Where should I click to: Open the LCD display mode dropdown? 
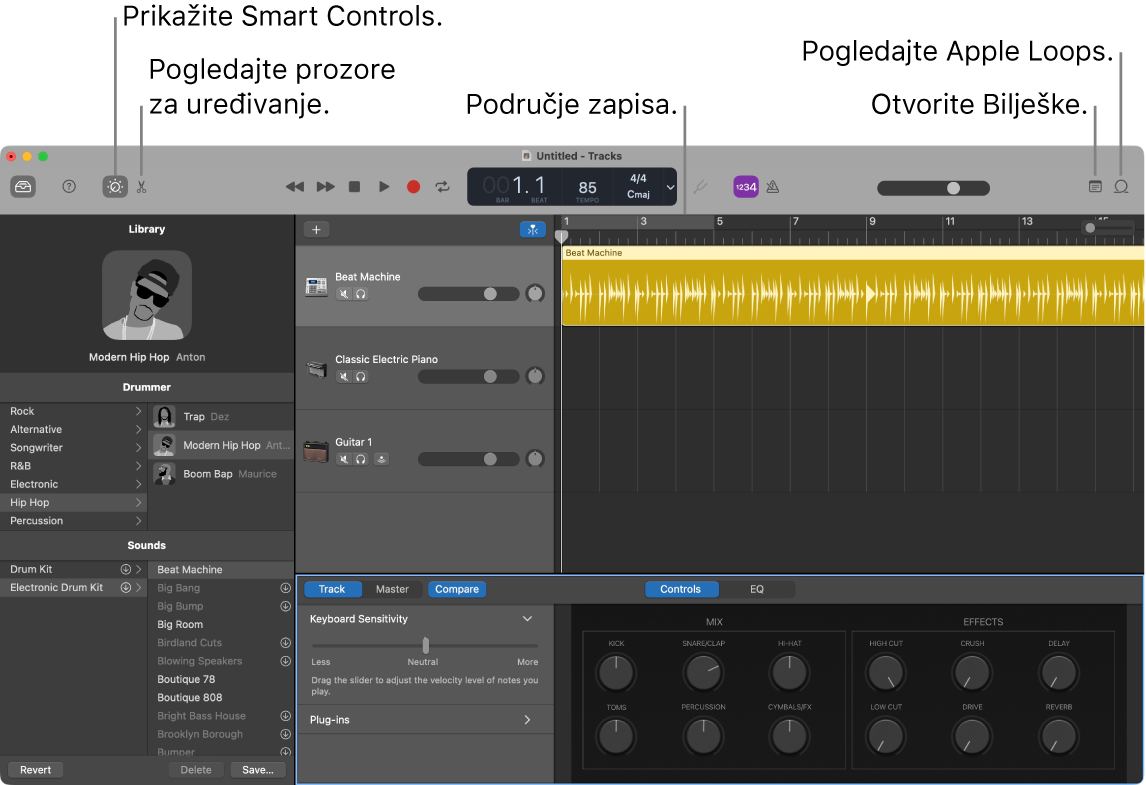pos(670,187)
